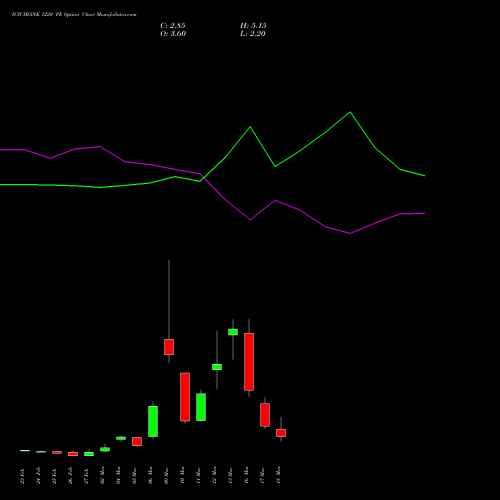This screenshot has height=500, width=500.
Task: Click the 26 Feb date label
Action: click(x=70, y=476)
